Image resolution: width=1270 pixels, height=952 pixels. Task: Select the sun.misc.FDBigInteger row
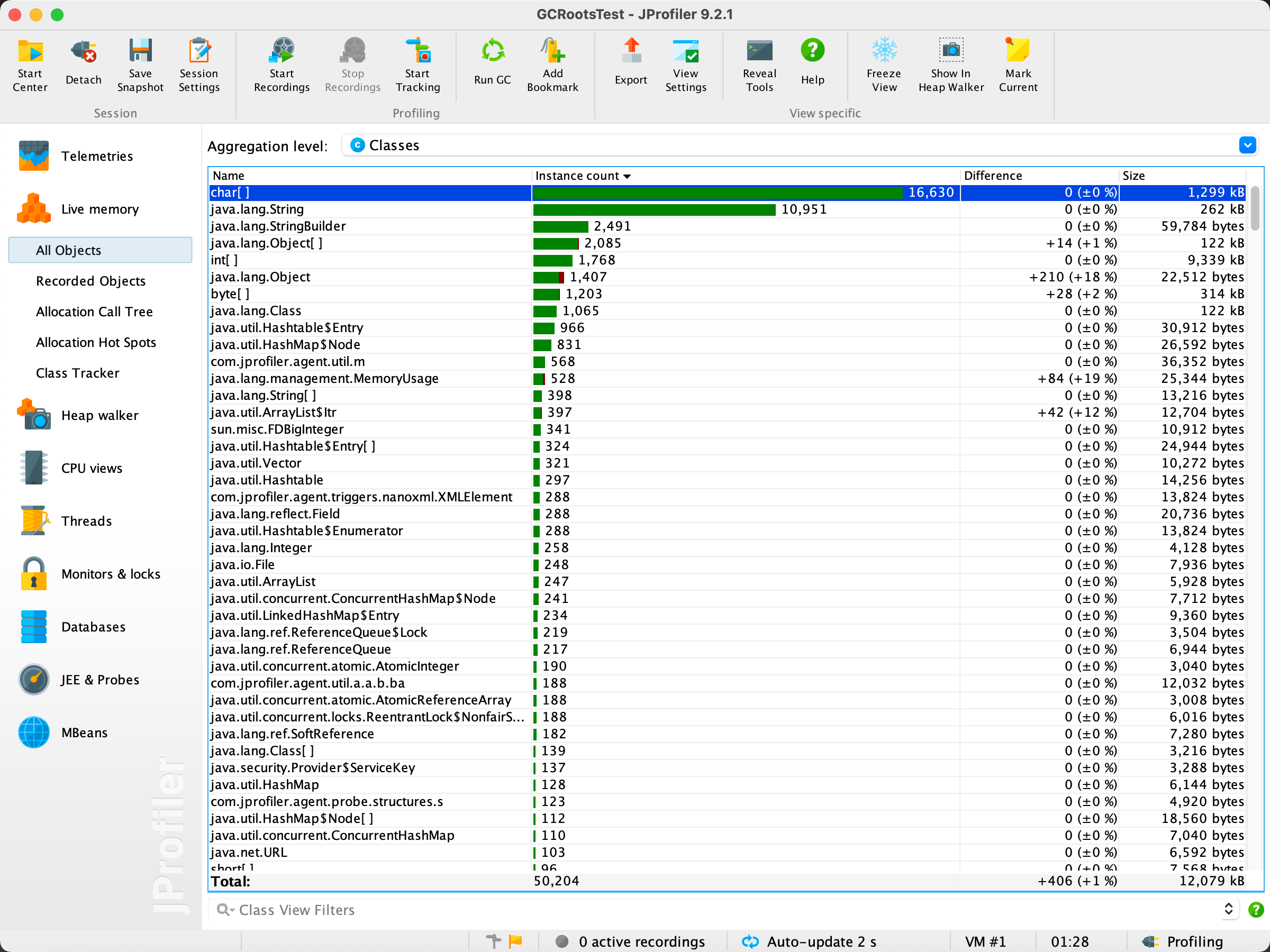[727, 429]
